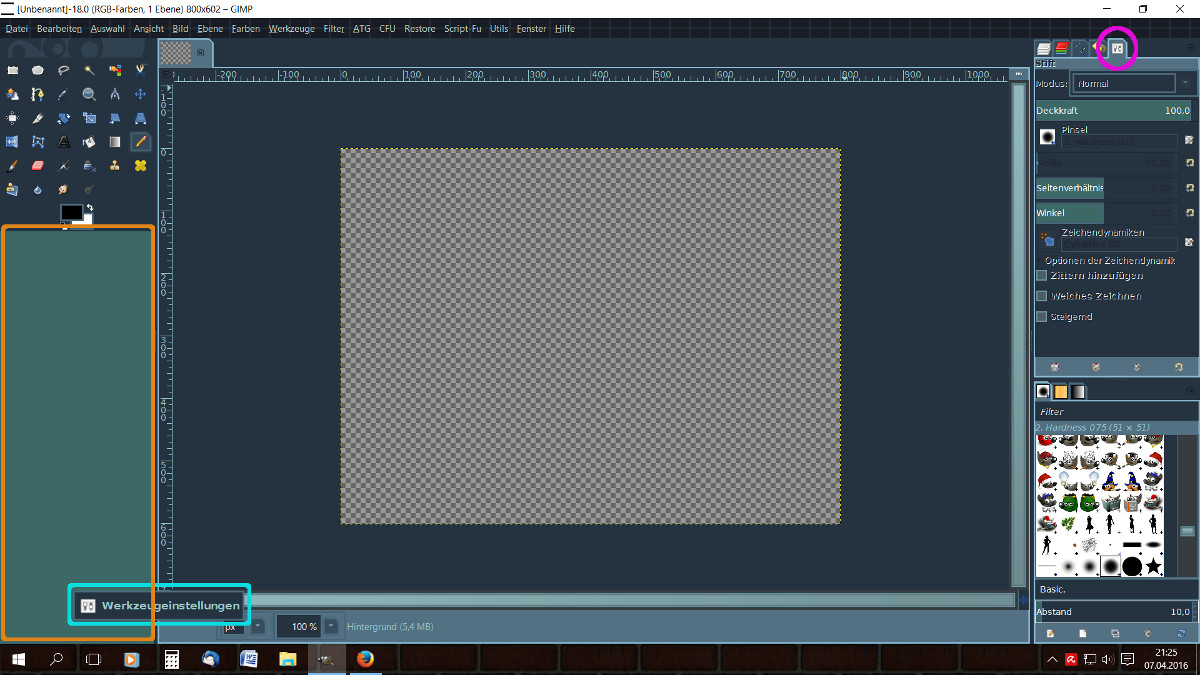The width and height of the screenshot is (1200, 675).
Task: Select the Clone stamp tool
Action: point(115,166)
